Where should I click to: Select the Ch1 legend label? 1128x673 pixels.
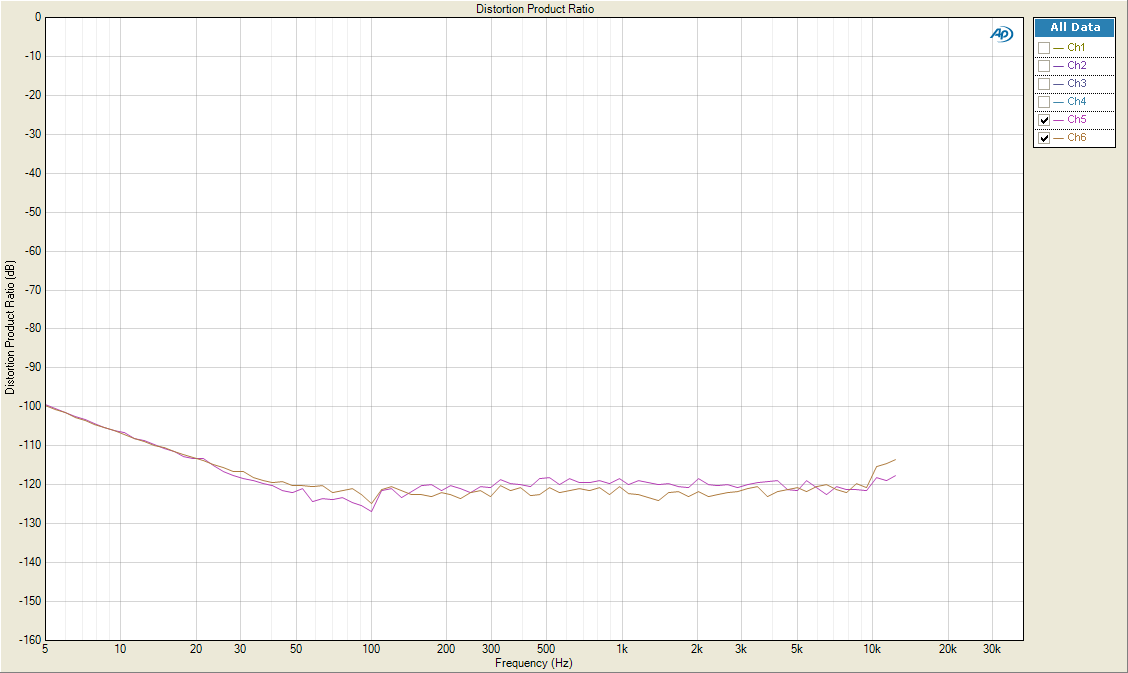(x=1076, y=47)
